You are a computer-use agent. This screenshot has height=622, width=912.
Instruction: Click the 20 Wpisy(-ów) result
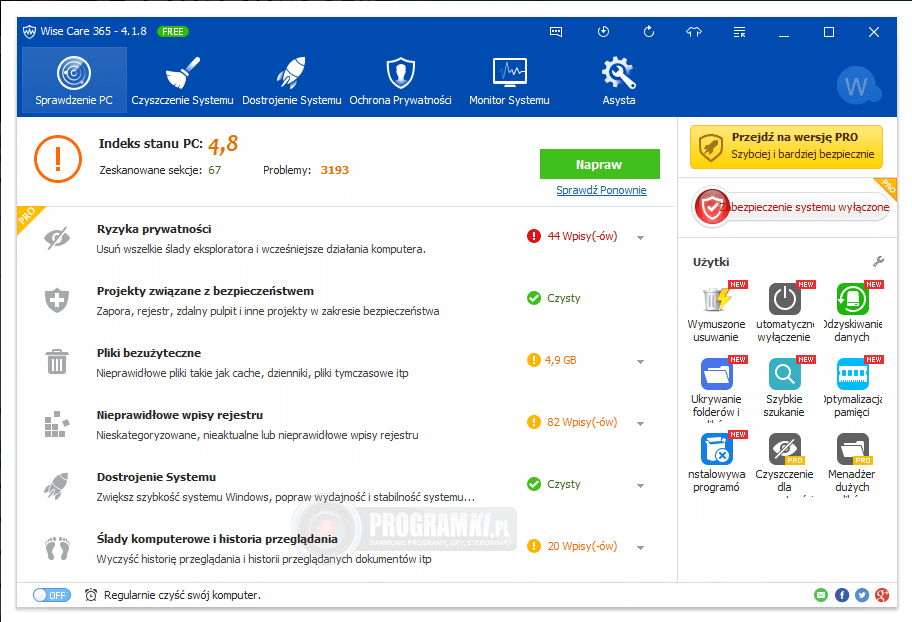coord(582,546)
